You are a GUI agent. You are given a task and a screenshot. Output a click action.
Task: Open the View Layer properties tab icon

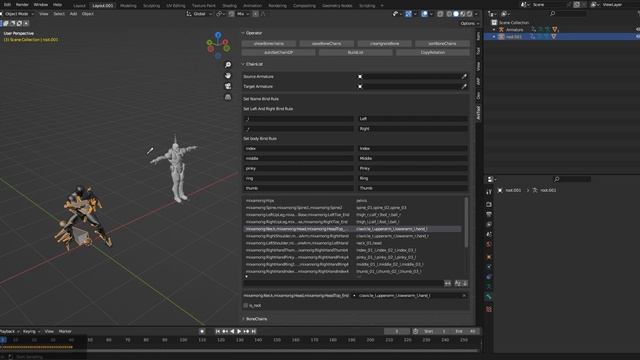click(x=489, y=224)
